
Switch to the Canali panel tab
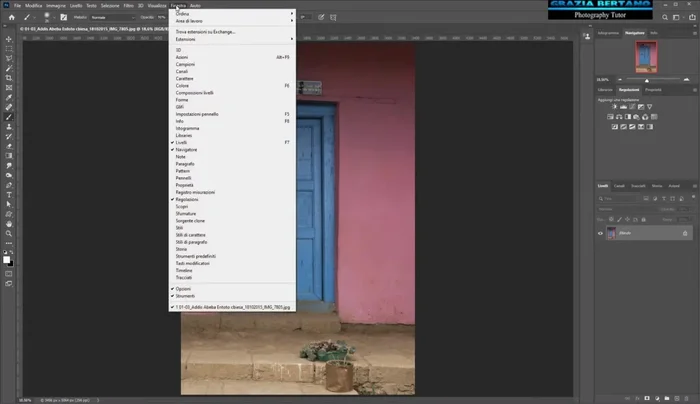tap(620, 185)
